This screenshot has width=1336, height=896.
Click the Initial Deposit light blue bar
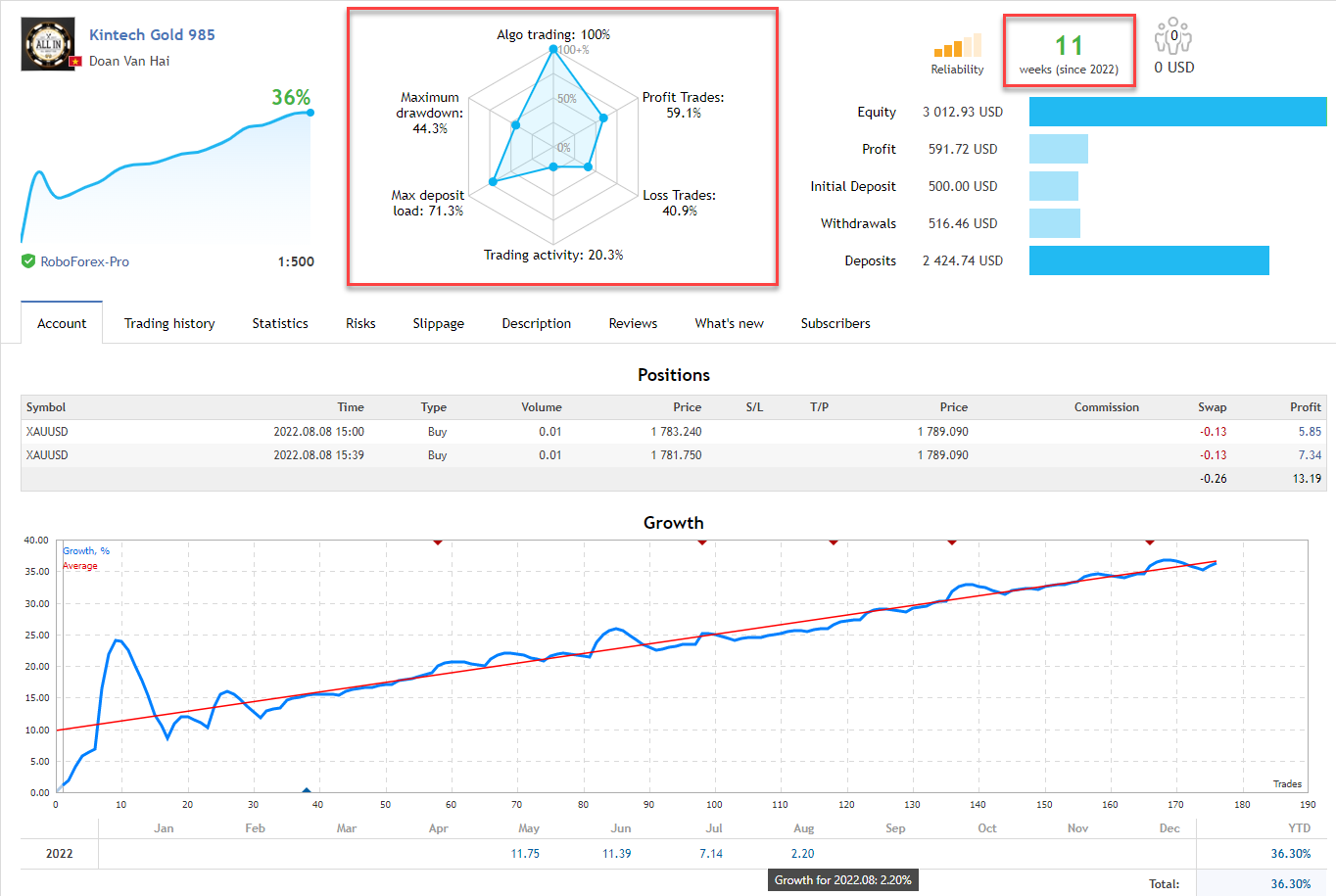tap(1054, 186)
